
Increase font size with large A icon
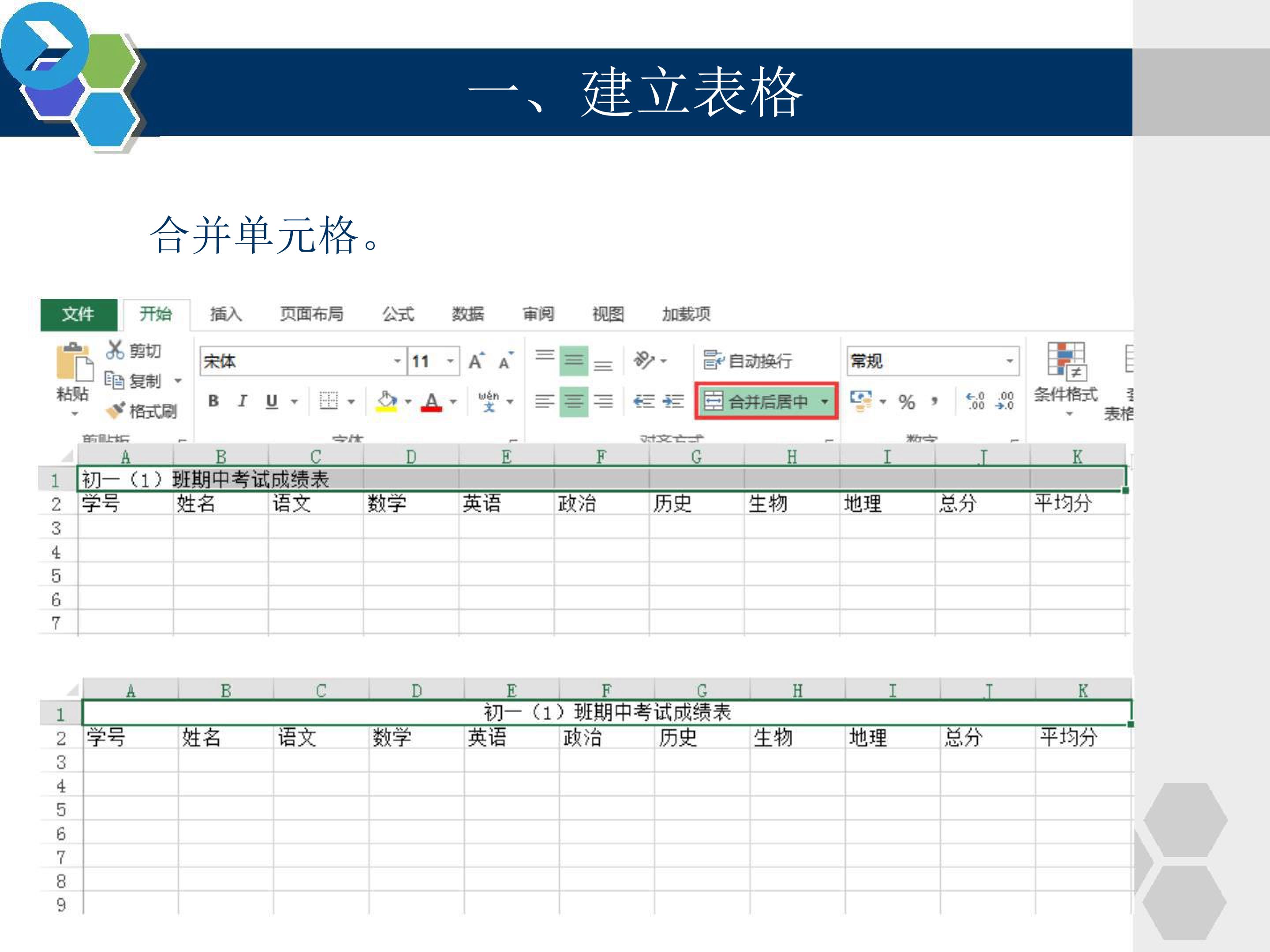477,361
